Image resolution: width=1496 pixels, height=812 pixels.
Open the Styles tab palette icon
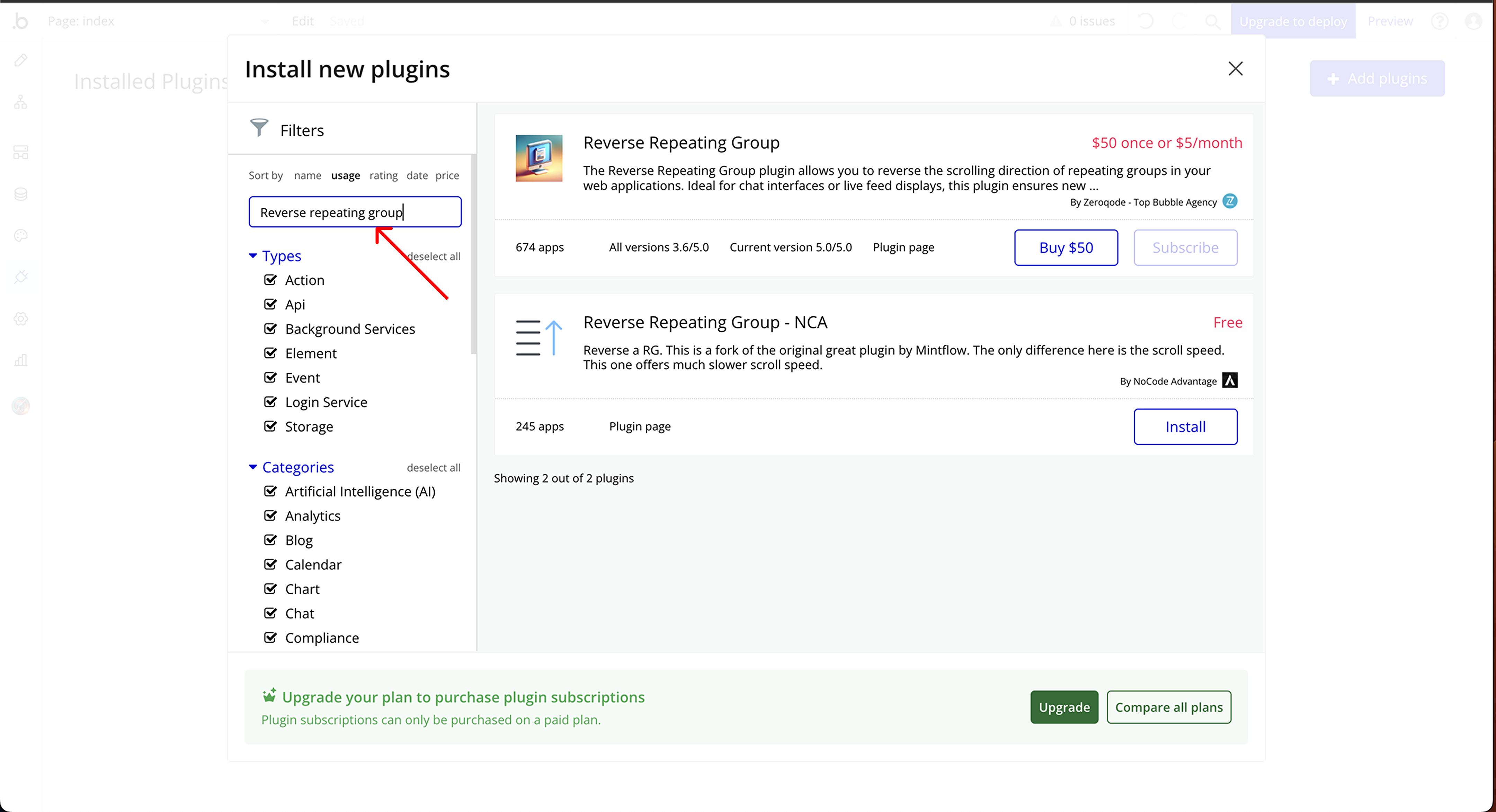pos(21,236)
